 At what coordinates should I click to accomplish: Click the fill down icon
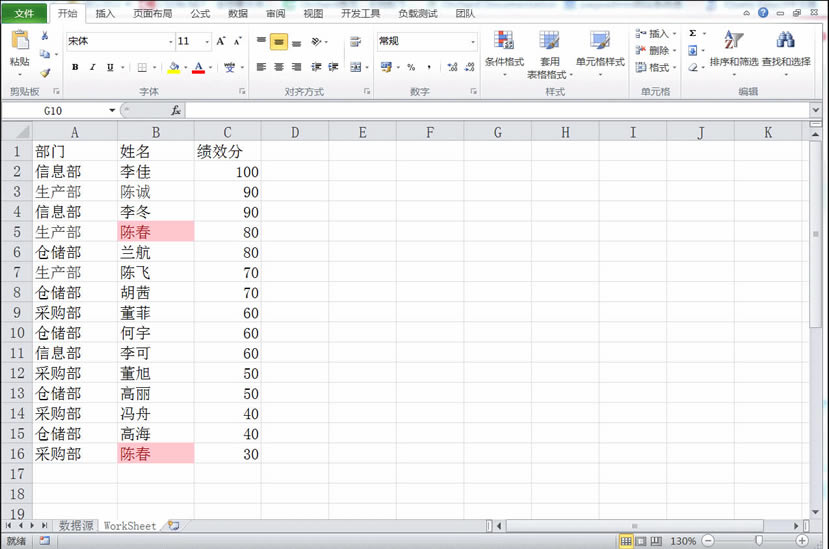click(x=693, y=51)
